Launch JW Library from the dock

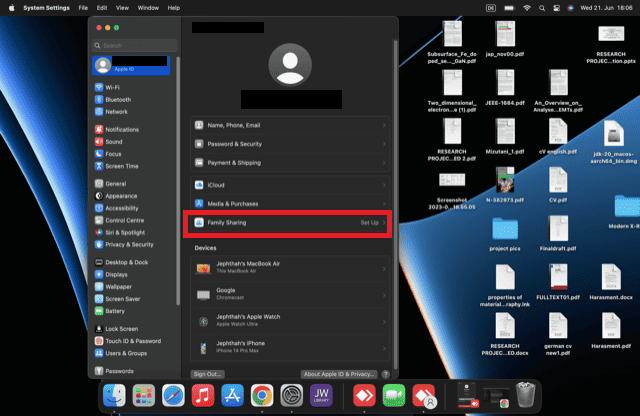[x=320, y=395]
